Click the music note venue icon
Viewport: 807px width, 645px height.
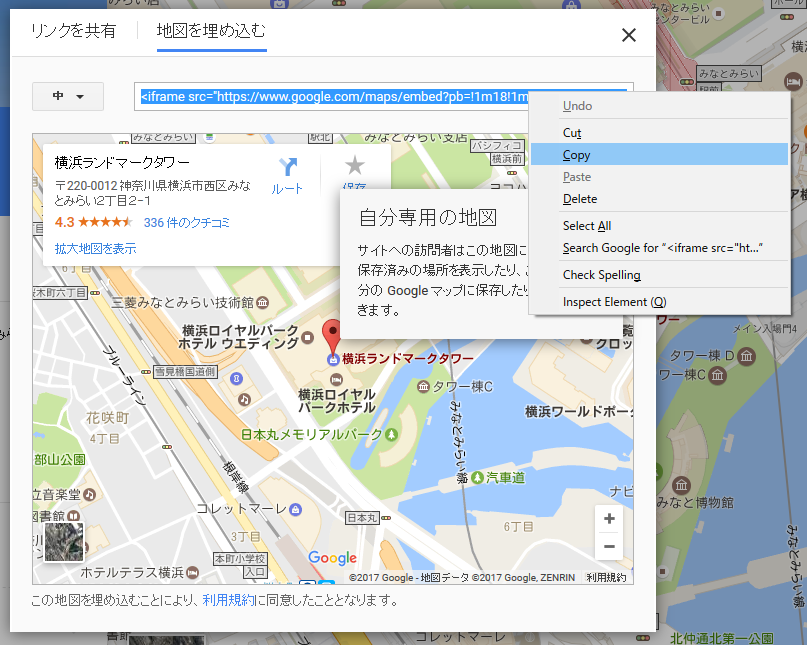tap(244, 399)
